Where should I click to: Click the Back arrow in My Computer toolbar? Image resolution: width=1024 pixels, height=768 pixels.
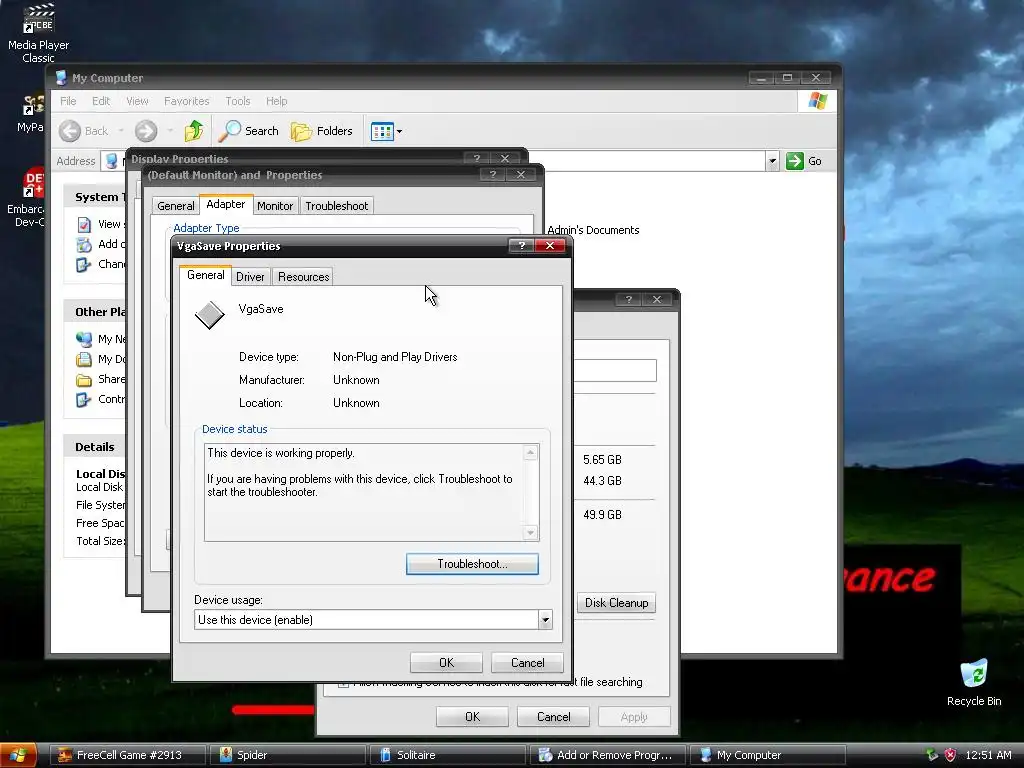(70, 131)
